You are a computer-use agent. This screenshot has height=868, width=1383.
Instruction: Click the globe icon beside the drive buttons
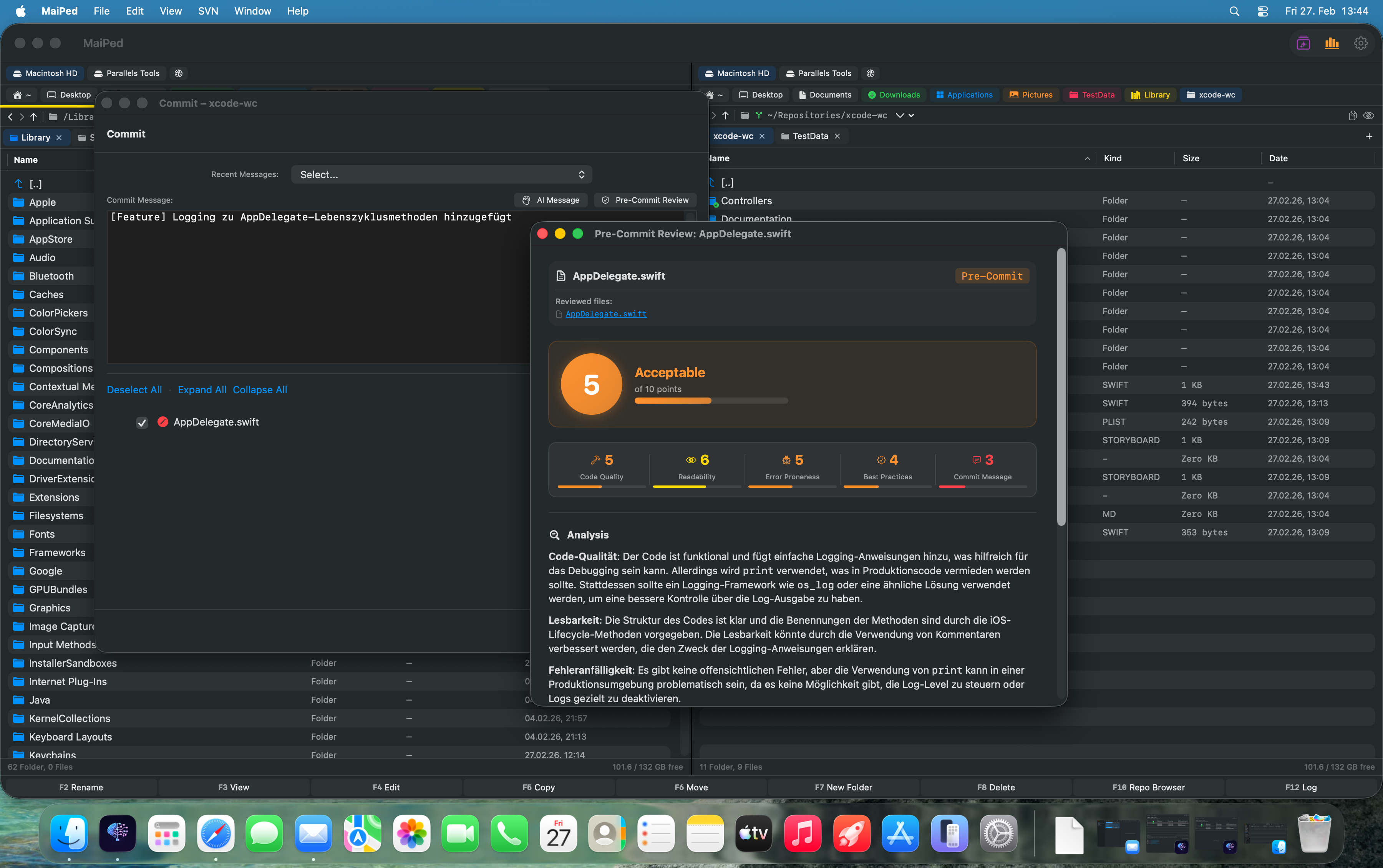pyautogui.click(x=178, y=73)
